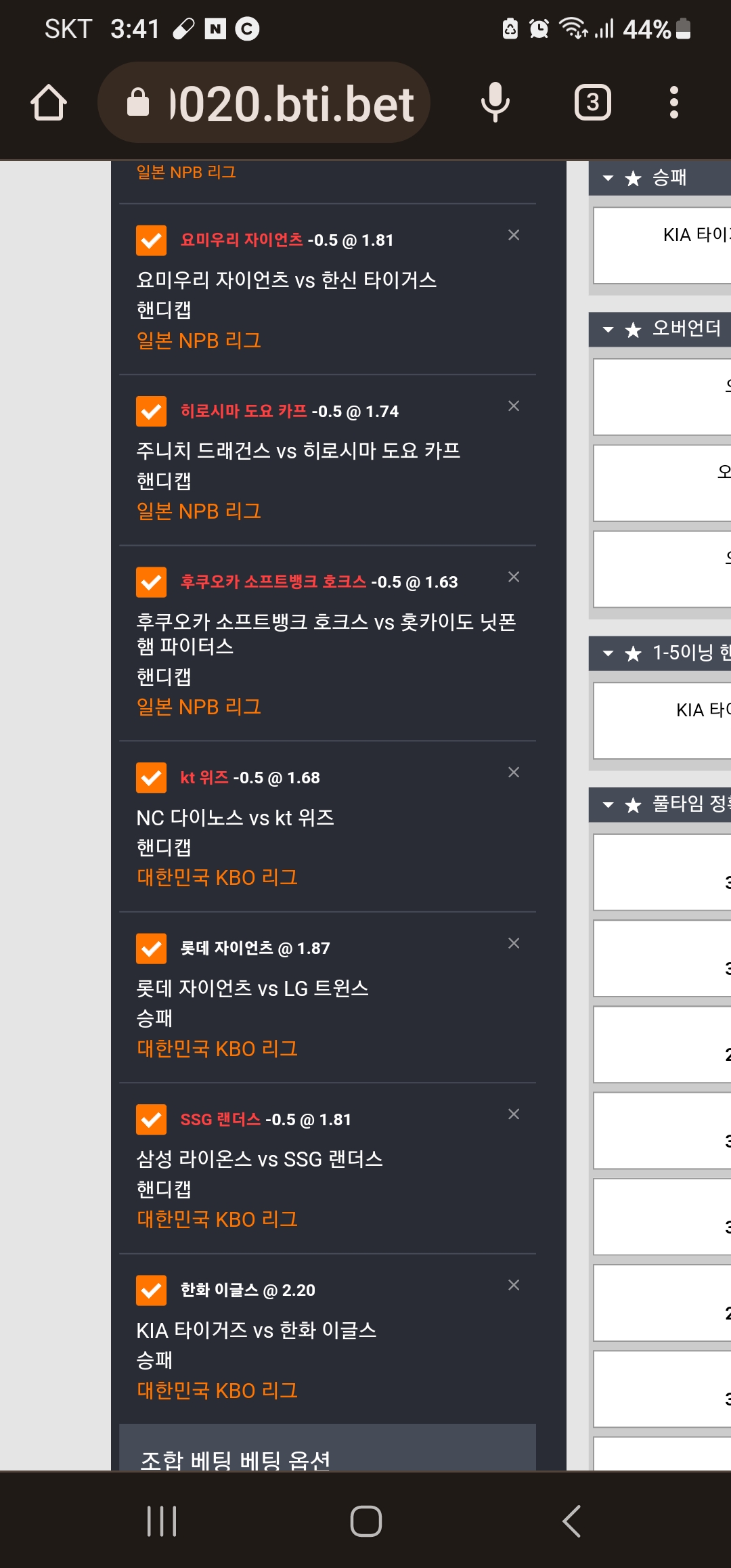Uncheck the 롯데 자이언츠 bet checkbox

pyautogui.click(x=152, y=949)
